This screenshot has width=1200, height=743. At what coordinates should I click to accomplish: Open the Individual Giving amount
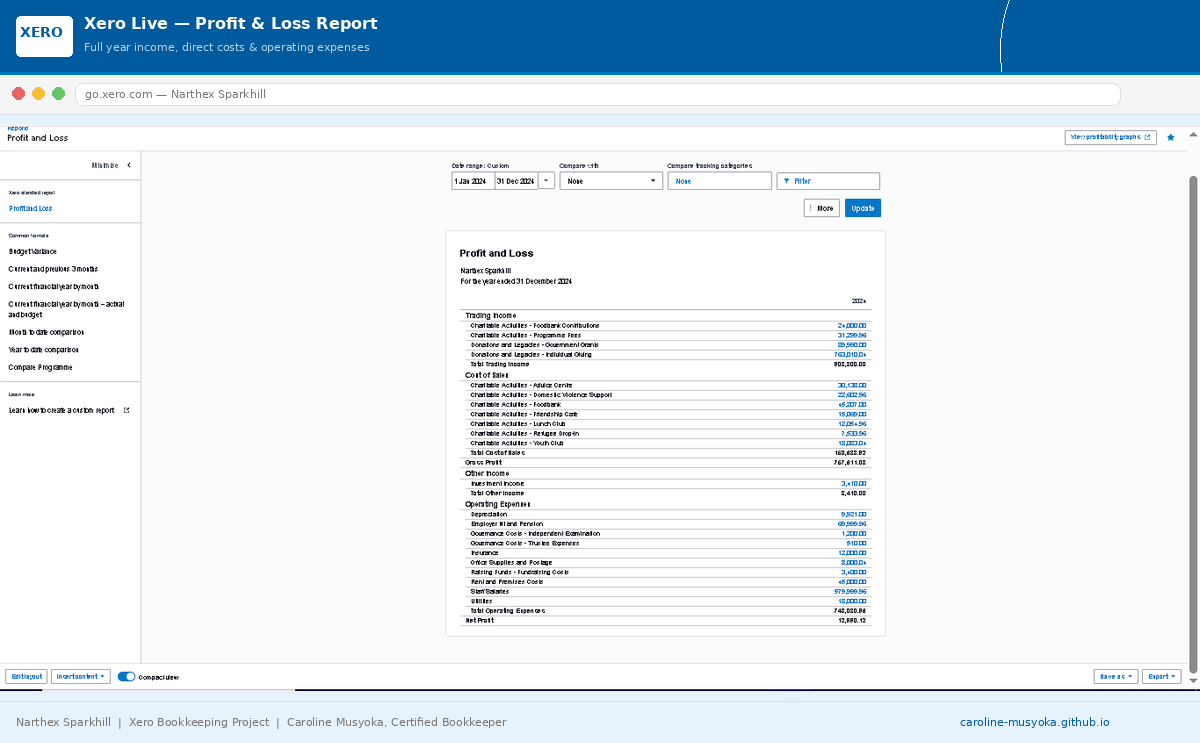pos(850,354)
